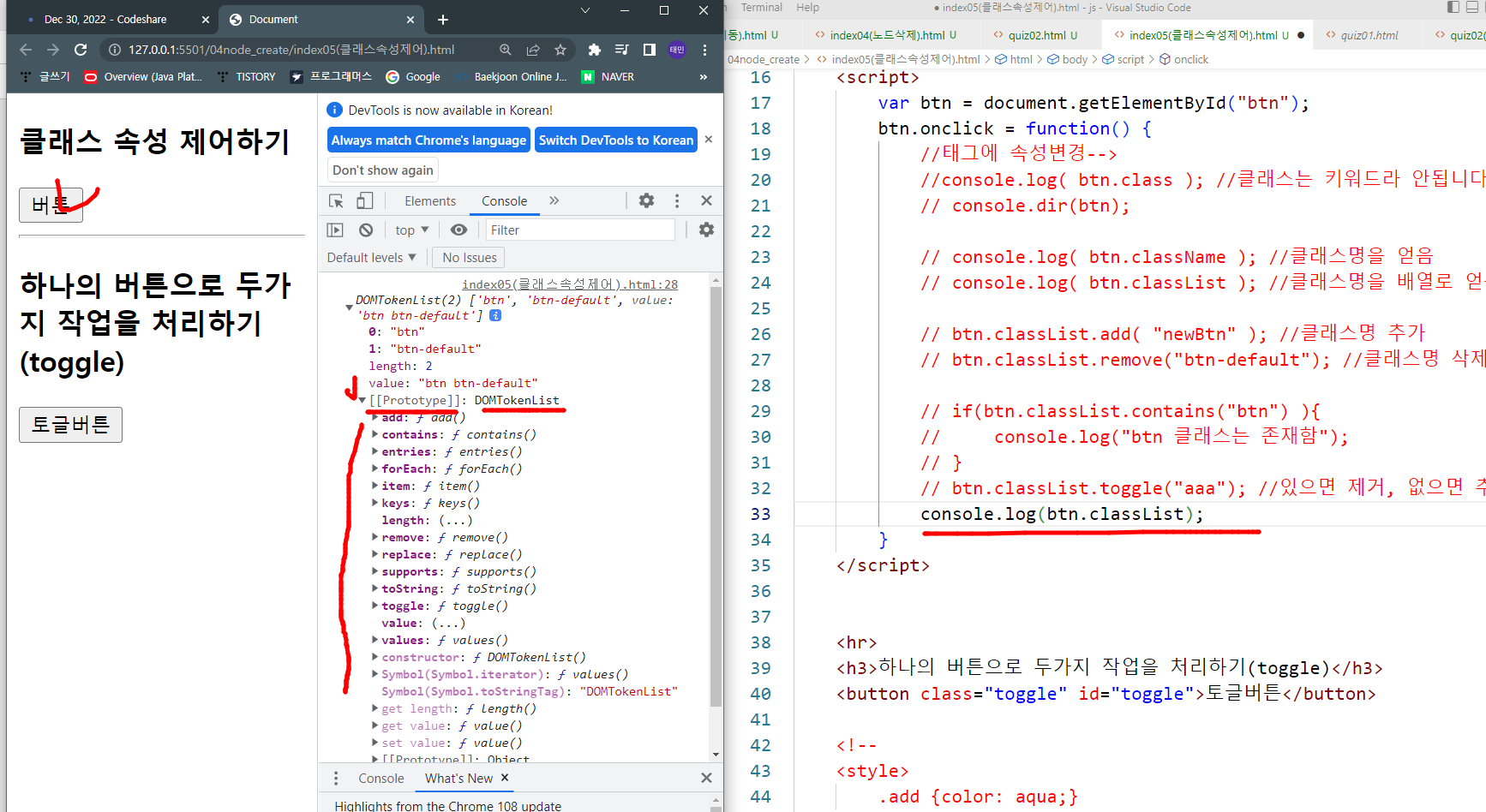Open the Google bookmark
The image size is (1486, 812).
click(x=413, y=77)
